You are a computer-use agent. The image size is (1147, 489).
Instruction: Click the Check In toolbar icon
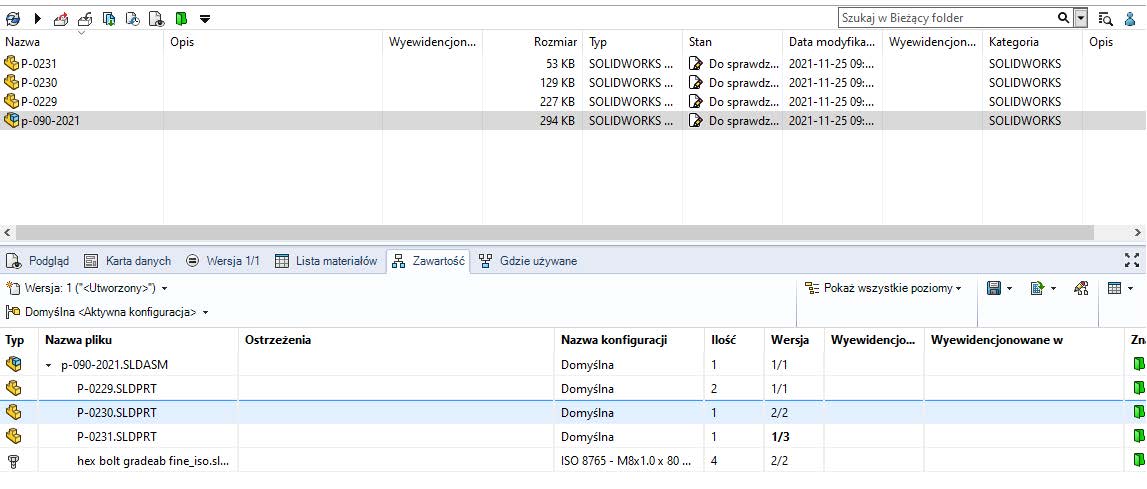point(84,17)
